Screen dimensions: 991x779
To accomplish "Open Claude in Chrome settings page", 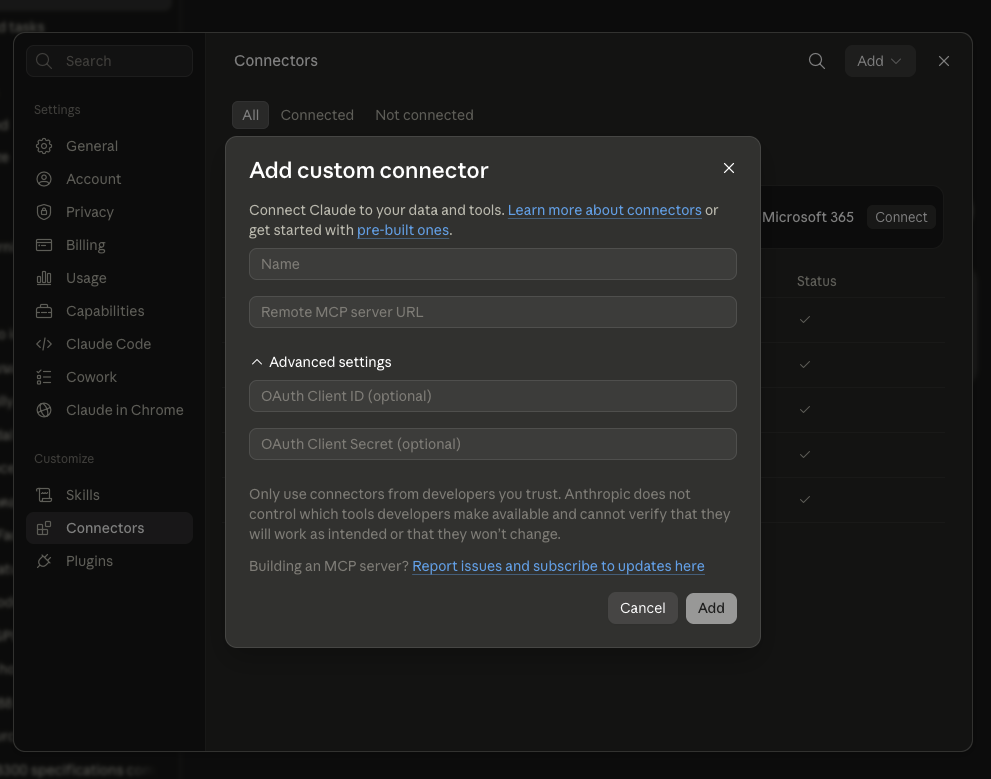I will point(109,410).
